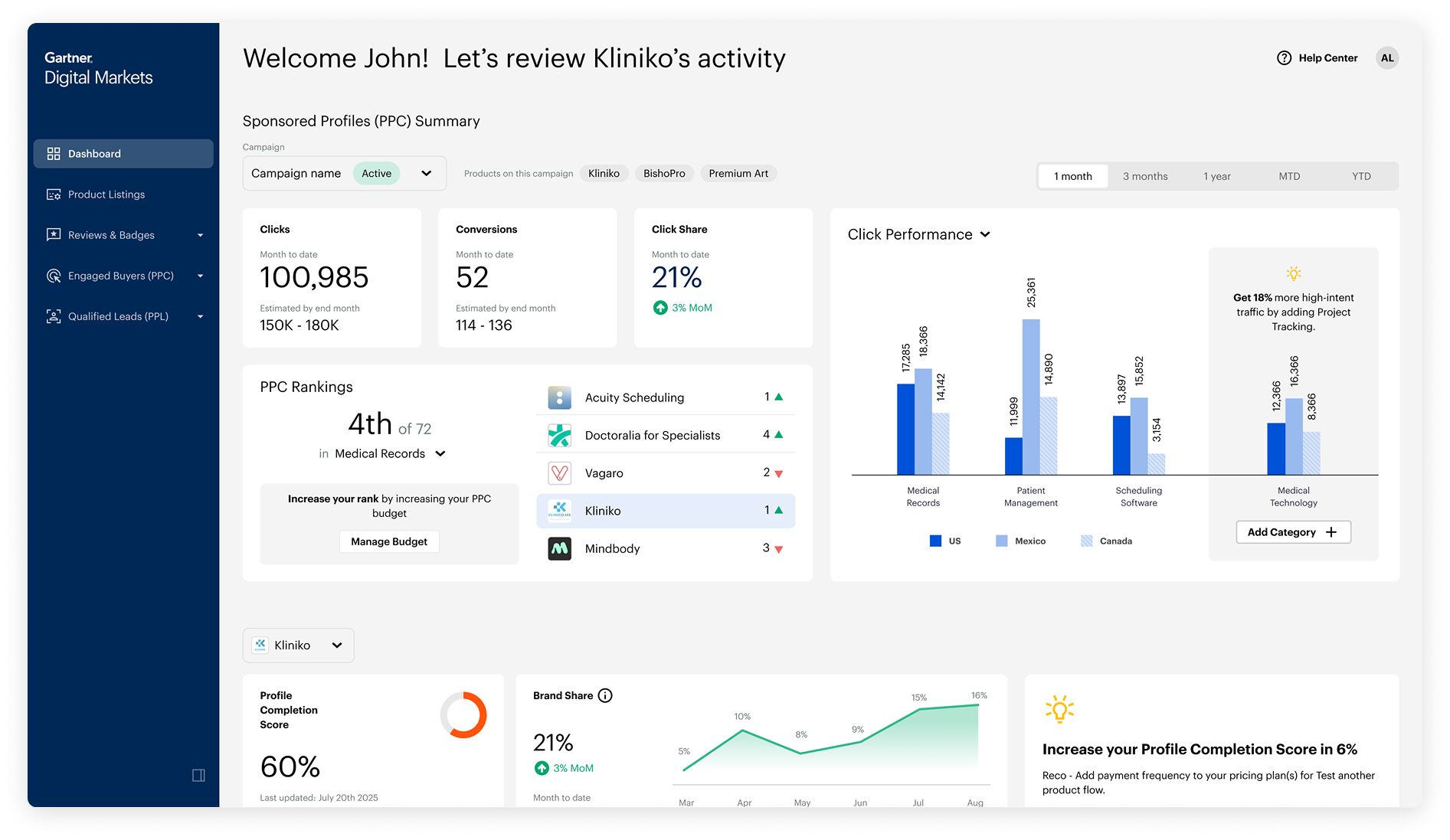The width and height of the screenshot is (1450, 840).
Task: Click the Add Category button
Action: [1293, 532]
